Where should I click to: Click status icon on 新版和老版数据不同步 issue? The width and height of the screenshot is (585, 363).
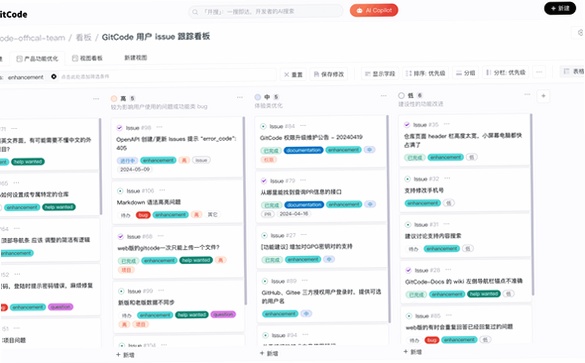(x=121, y=291)
